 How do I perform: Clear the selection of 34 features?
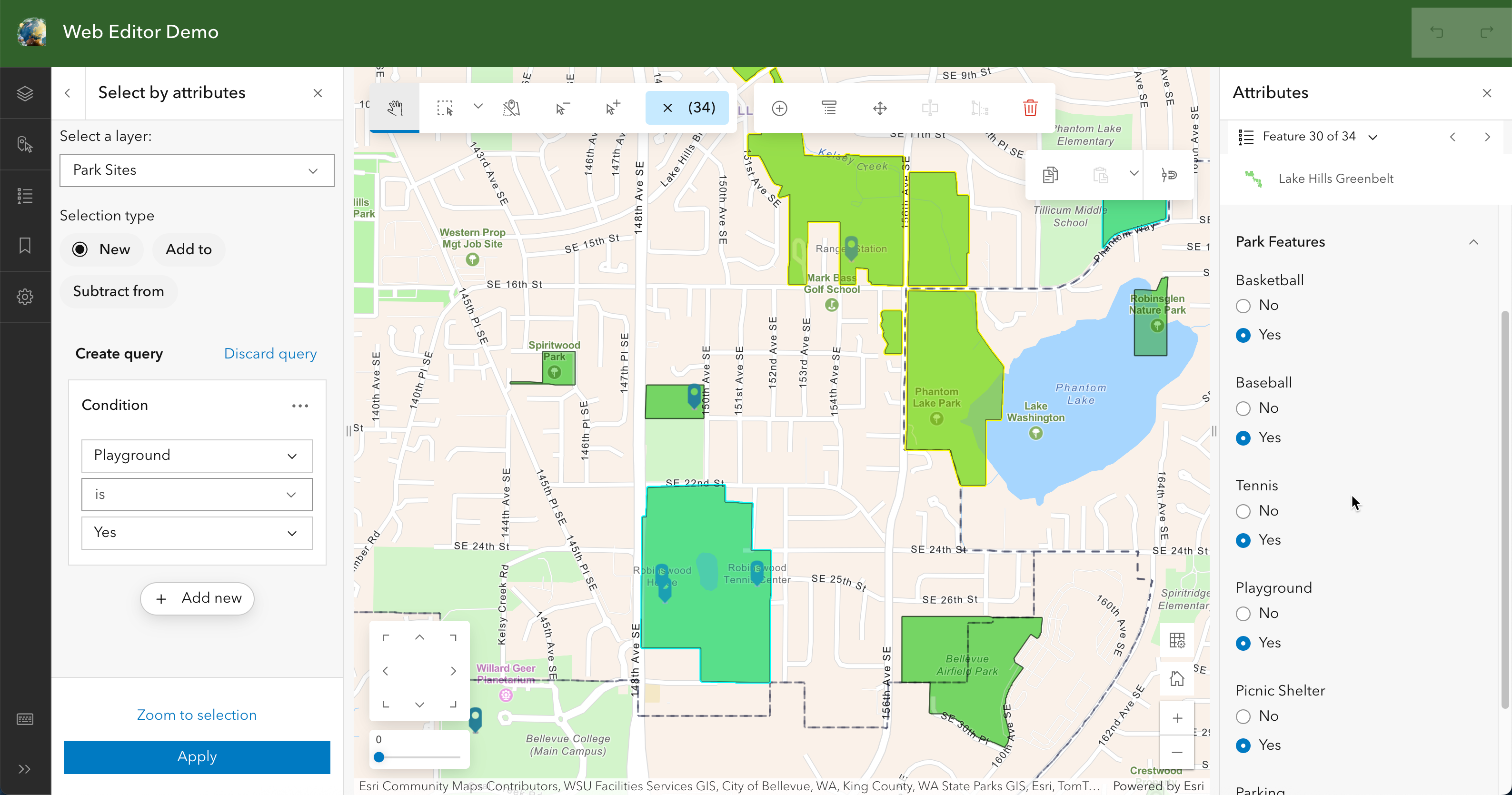687,108
